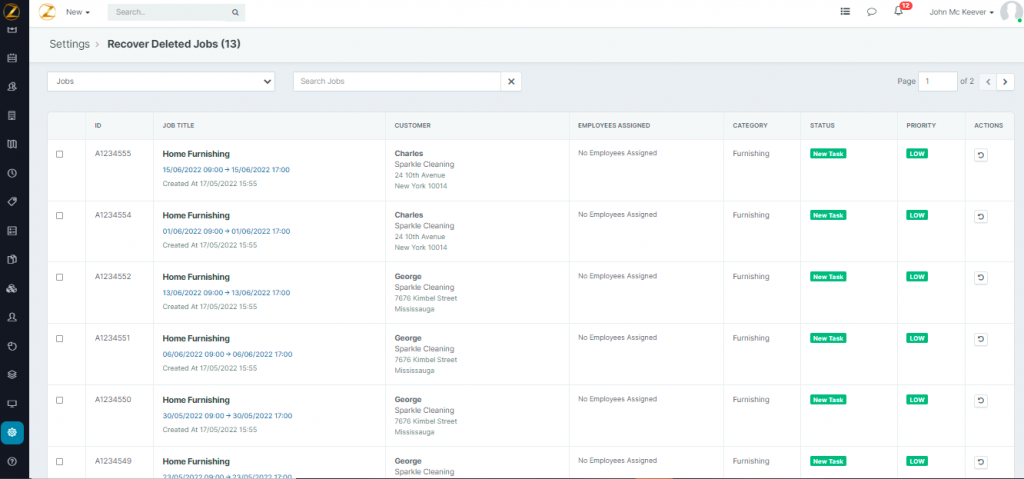Tick the checkbox for job A1234555
The height and width of the screenshot is (479, 1024).
tap(59, 154)
